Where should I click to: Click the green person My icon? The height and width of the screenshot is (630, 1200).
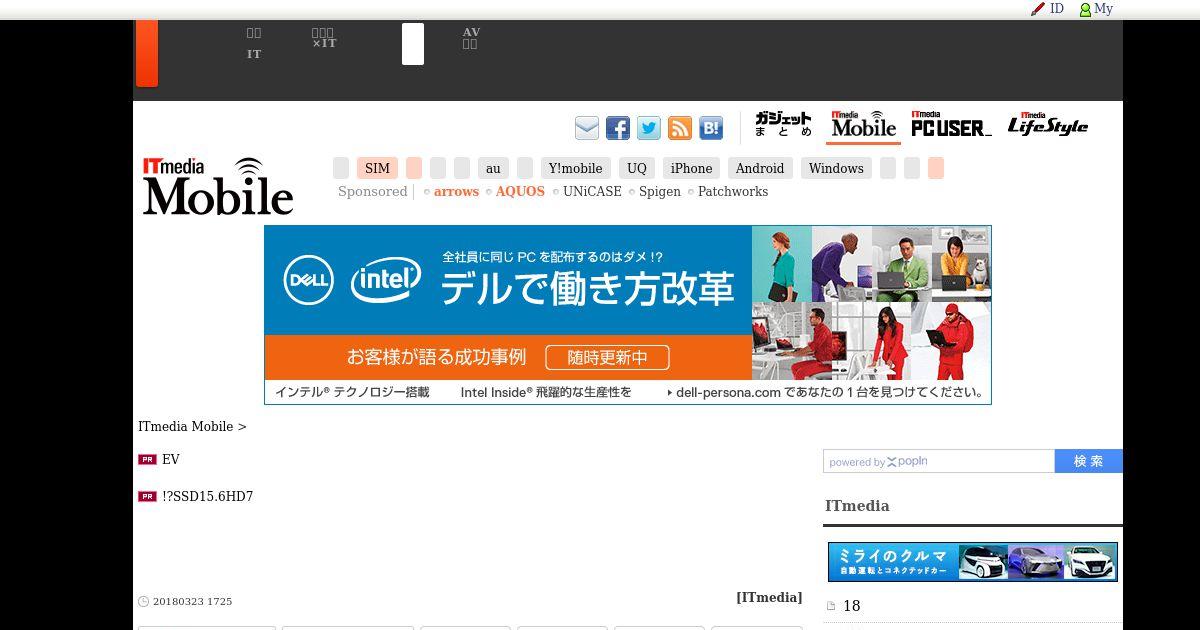1085,9
